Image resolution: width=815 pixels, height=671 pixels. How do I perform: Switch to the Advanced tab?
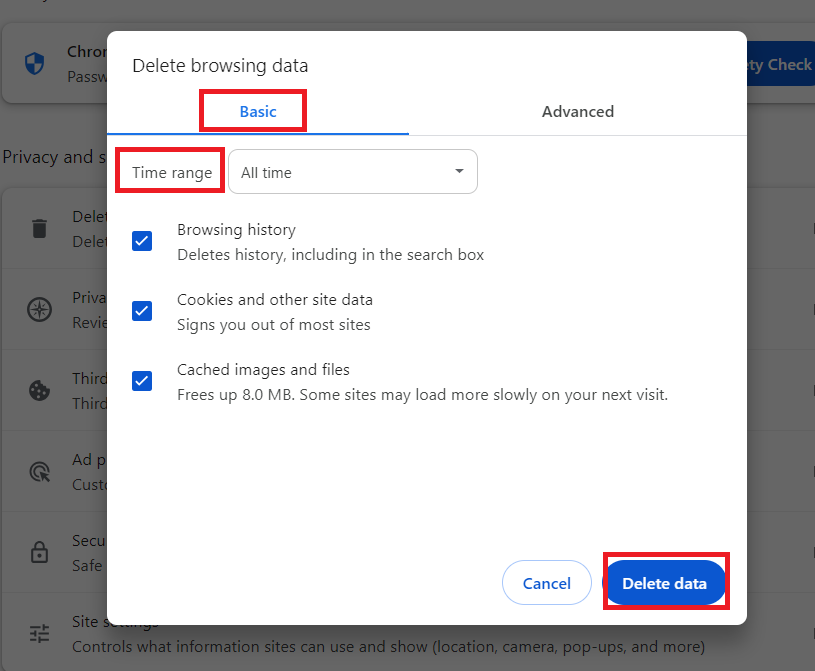578,111
